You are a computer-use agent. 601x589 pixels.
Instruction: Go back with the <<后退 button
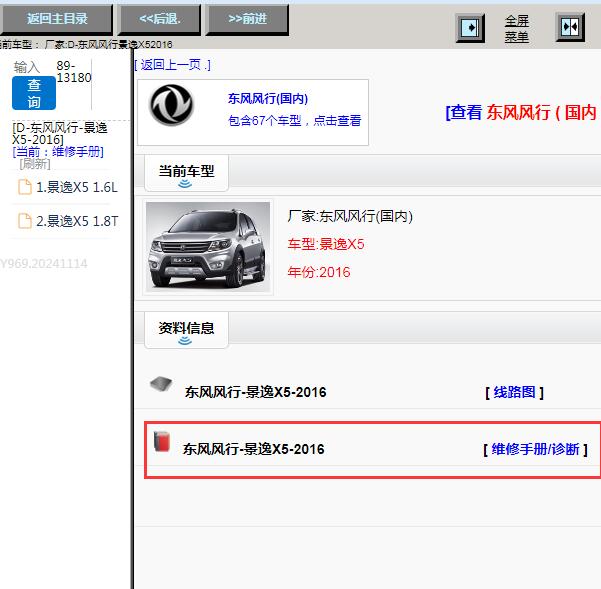tap(159, 19)
